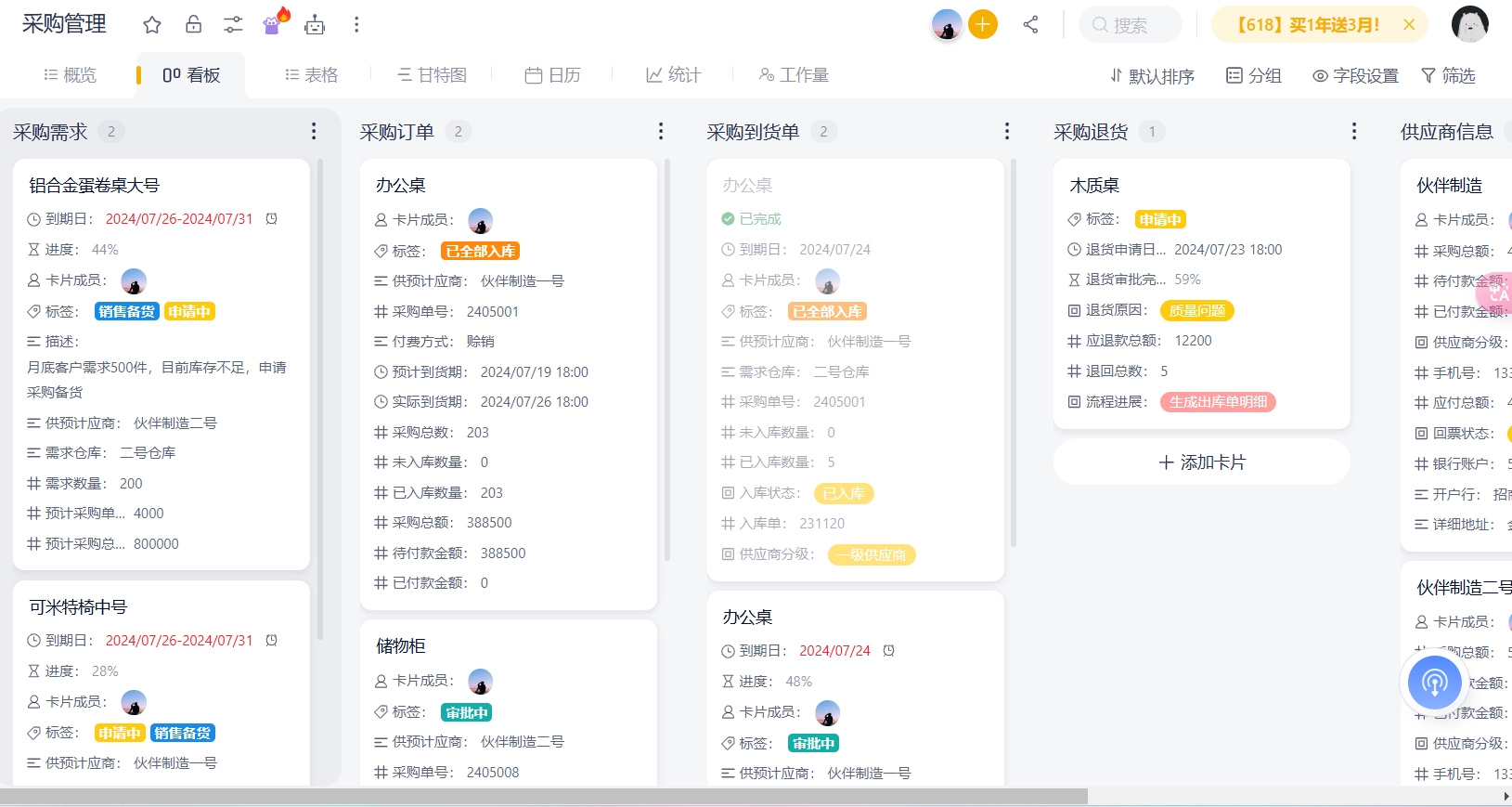The width and height of the screenshot is (1512, 807).
Task: Click the purple gift icon with flame
Action: [275, 22]
